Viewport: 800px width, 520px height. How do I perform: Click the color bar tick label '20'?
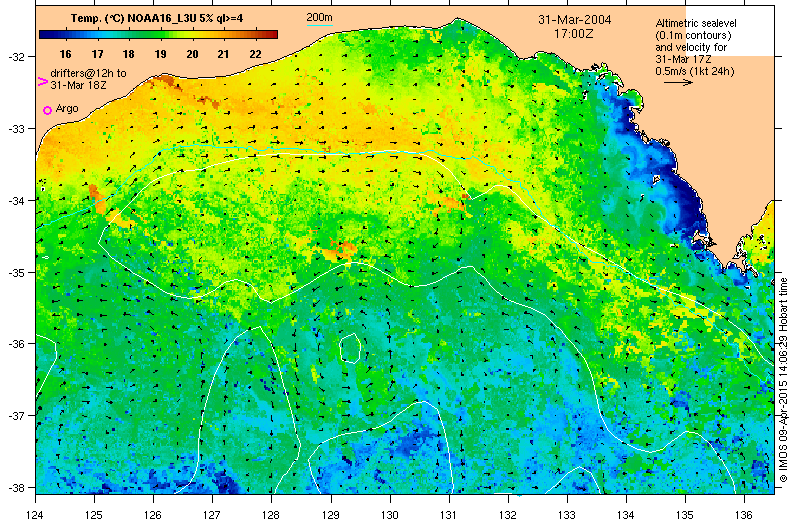tap(192, 54)
